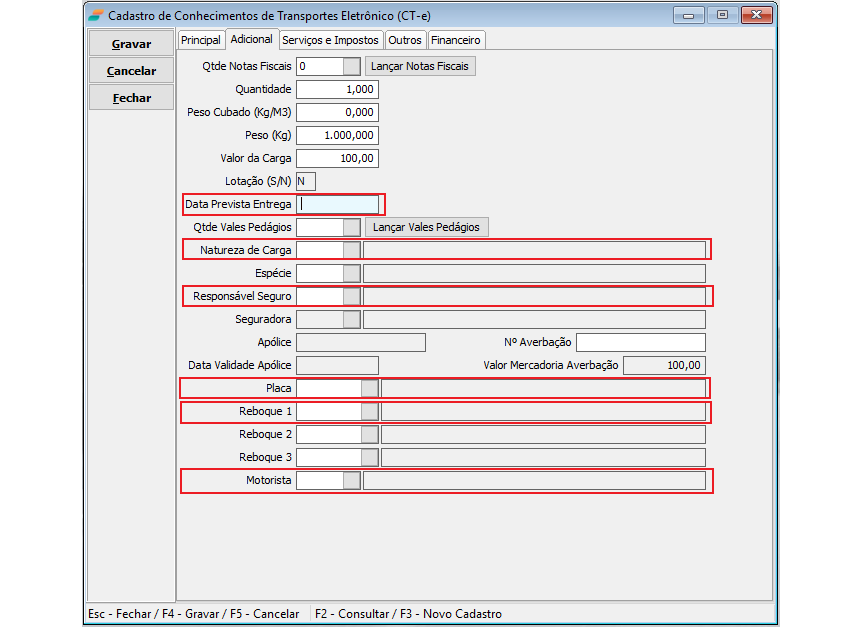Open lookup button beside Qtde Notas Fiscais
862x627 pixels.
click(x=351, y=66)
